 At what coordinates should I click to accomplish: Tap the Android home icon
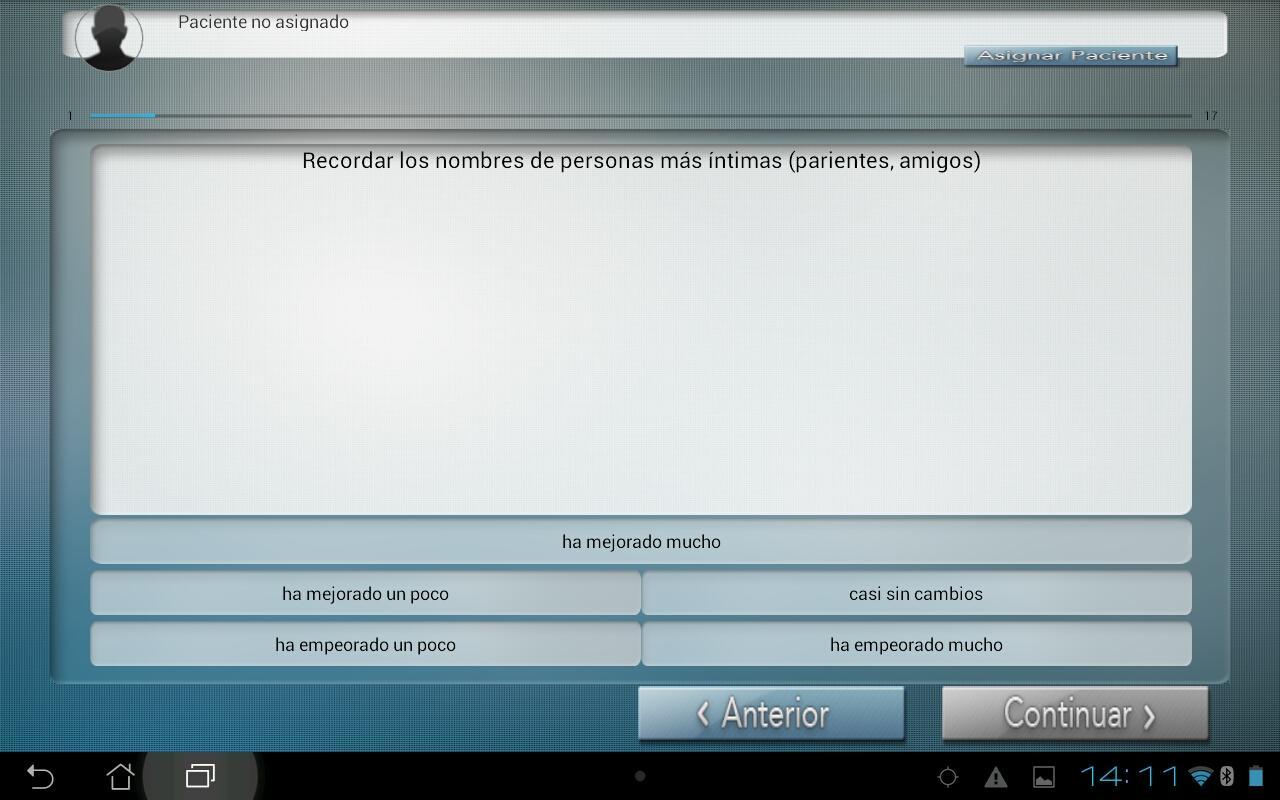tap(120, 776)
